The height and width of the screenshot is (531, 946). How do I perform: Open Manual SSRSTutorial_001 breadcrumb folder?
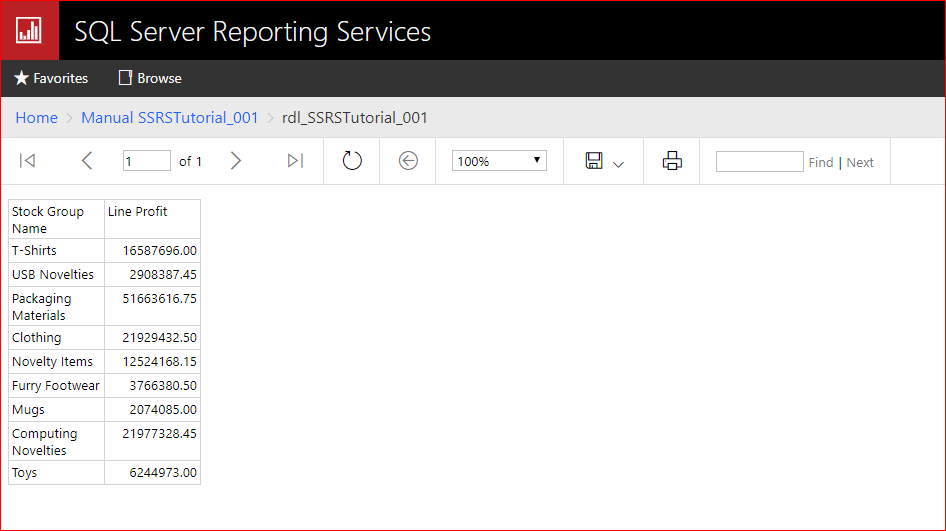click(x=170, y=118)
